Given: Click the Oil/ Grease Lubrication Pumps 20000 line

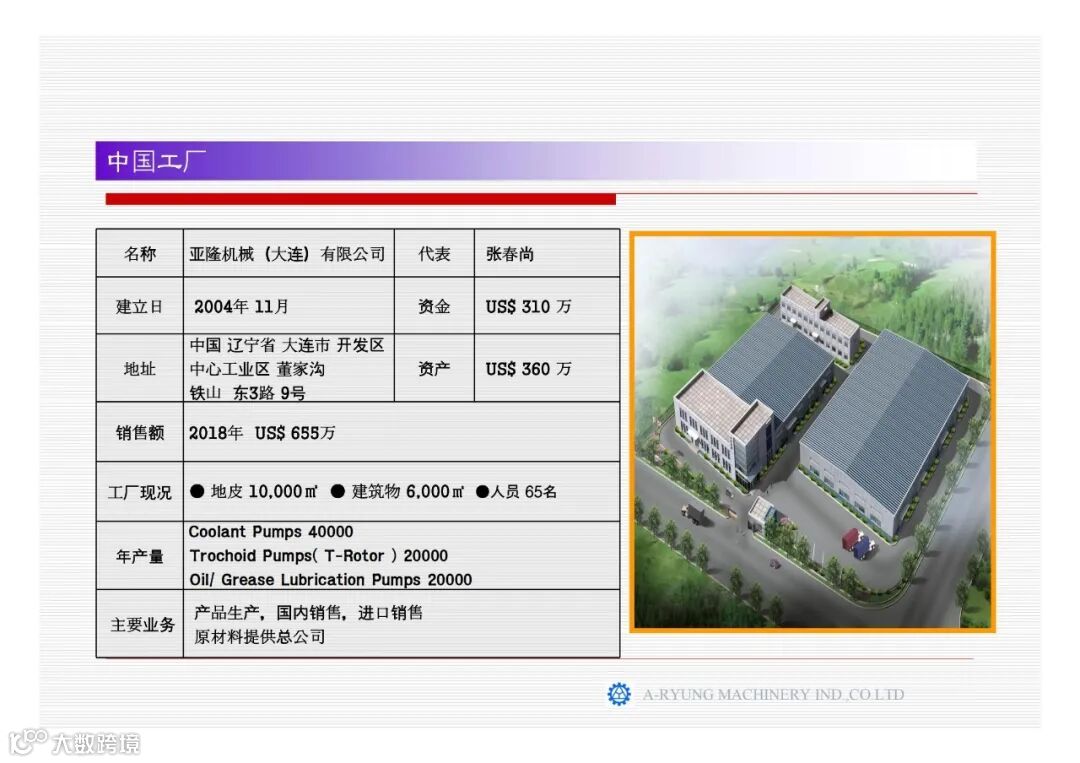Looking at the screenshot, I should coord(331,580).
